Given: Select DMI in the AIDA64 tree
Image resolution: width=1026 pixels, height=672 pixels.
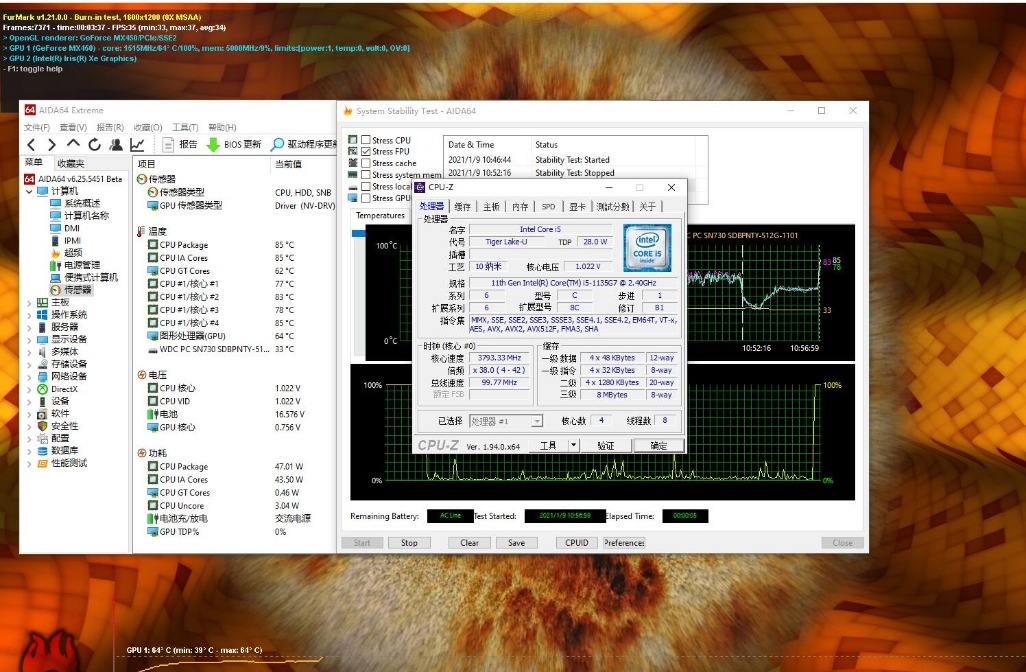Looking at the screenshot, I should [65, 228].
